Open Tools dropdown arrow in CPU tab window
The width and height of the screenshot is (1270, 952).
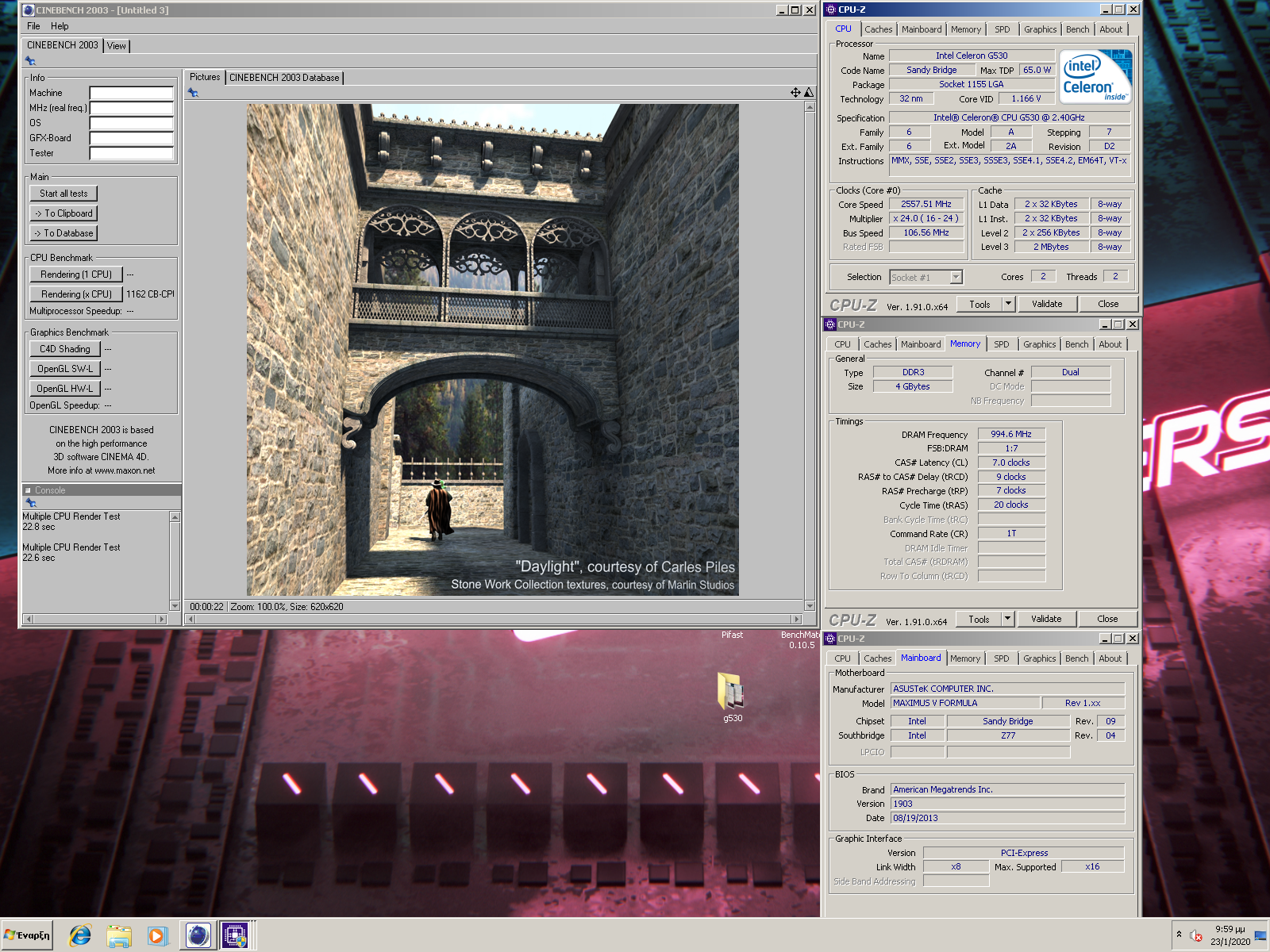coord(1008,304)
